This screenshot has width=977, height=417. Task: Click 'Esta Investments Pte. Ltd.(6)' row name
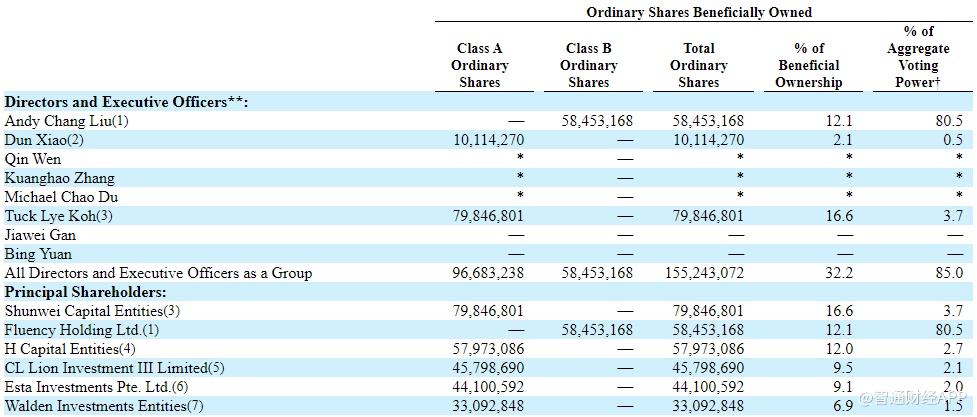(95, 386)
